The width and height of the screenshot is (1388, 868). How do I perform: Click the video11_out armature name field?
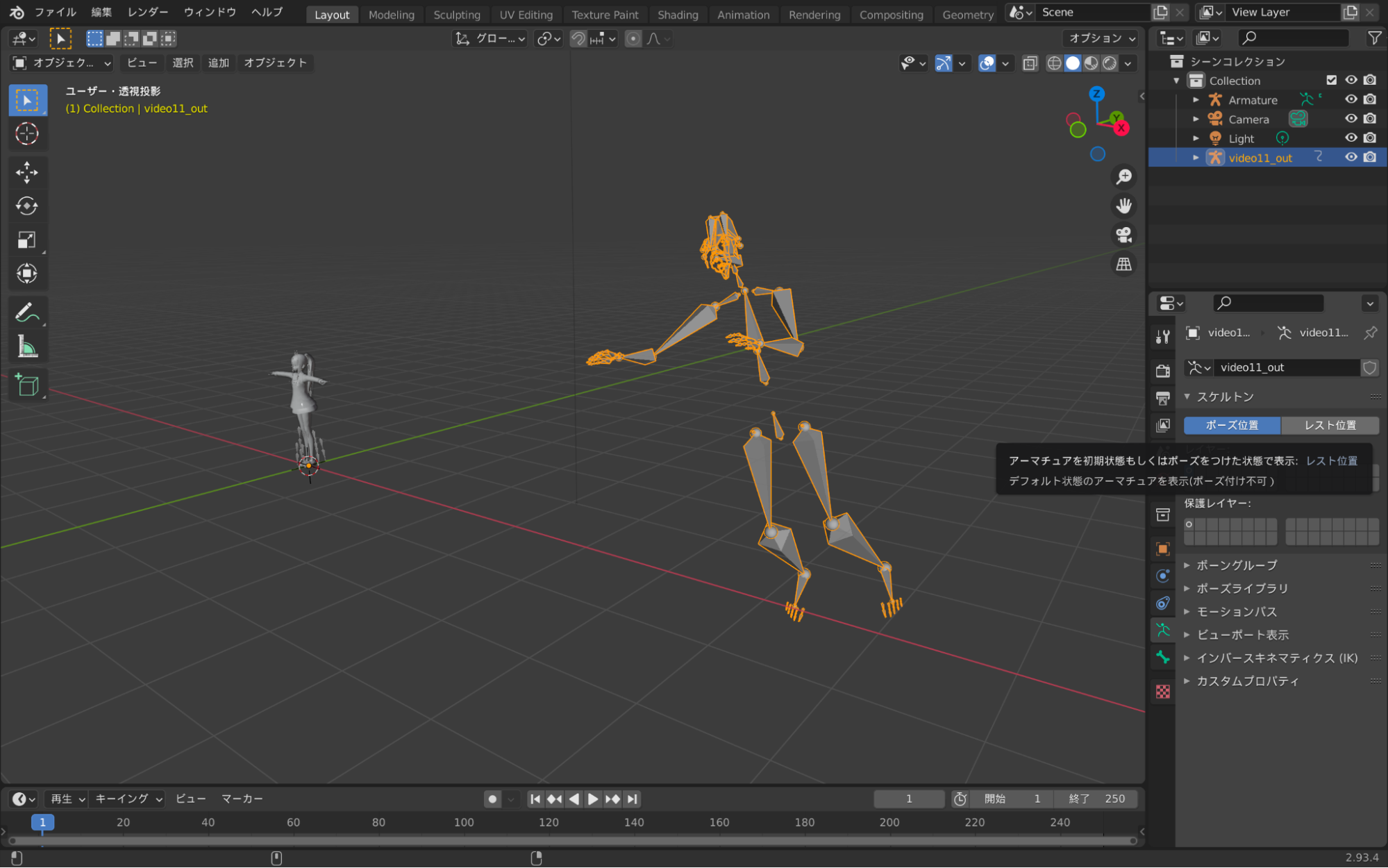tap(1286, 367)
